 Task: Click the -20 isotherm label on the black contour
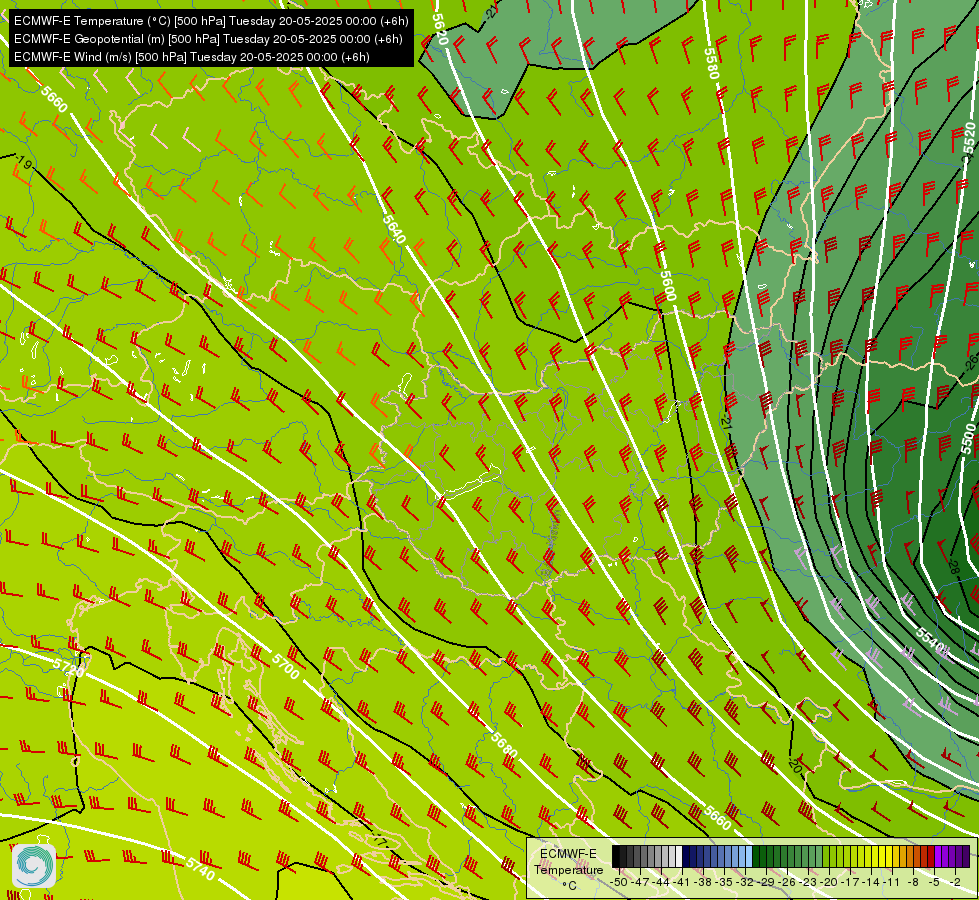tap(795, 766)
